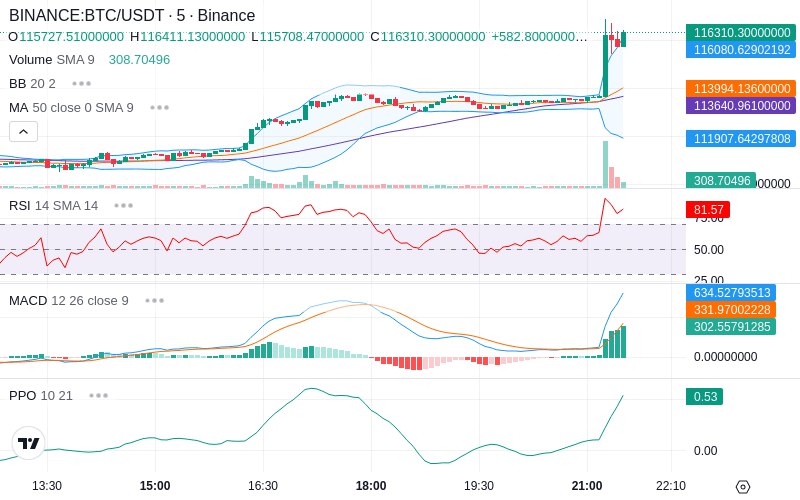
Task: Open more options for BB 20 2
Action: pyautogui.click(x=82, y=83)
